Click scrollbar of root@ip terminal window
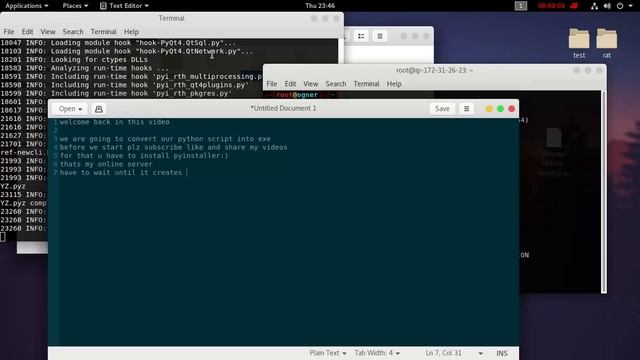Screen dimensions: 640x360 pyautogui.click(x=604, y=192)
